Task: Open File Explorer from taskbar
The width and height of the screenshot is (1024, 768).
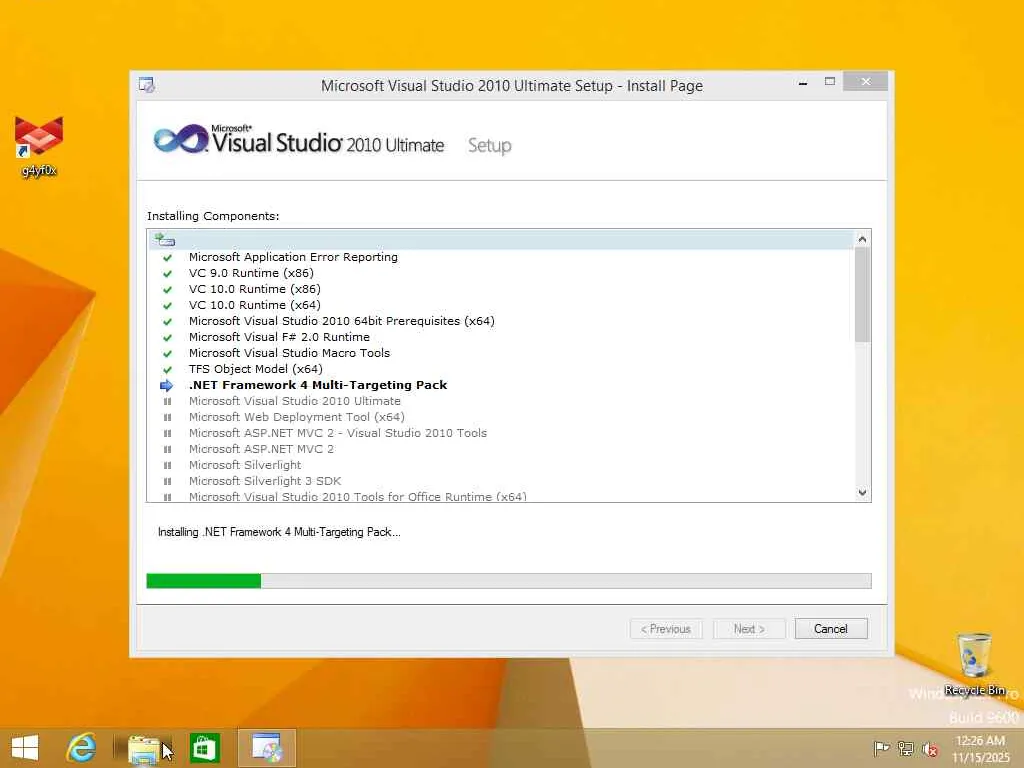Action: 143,748
